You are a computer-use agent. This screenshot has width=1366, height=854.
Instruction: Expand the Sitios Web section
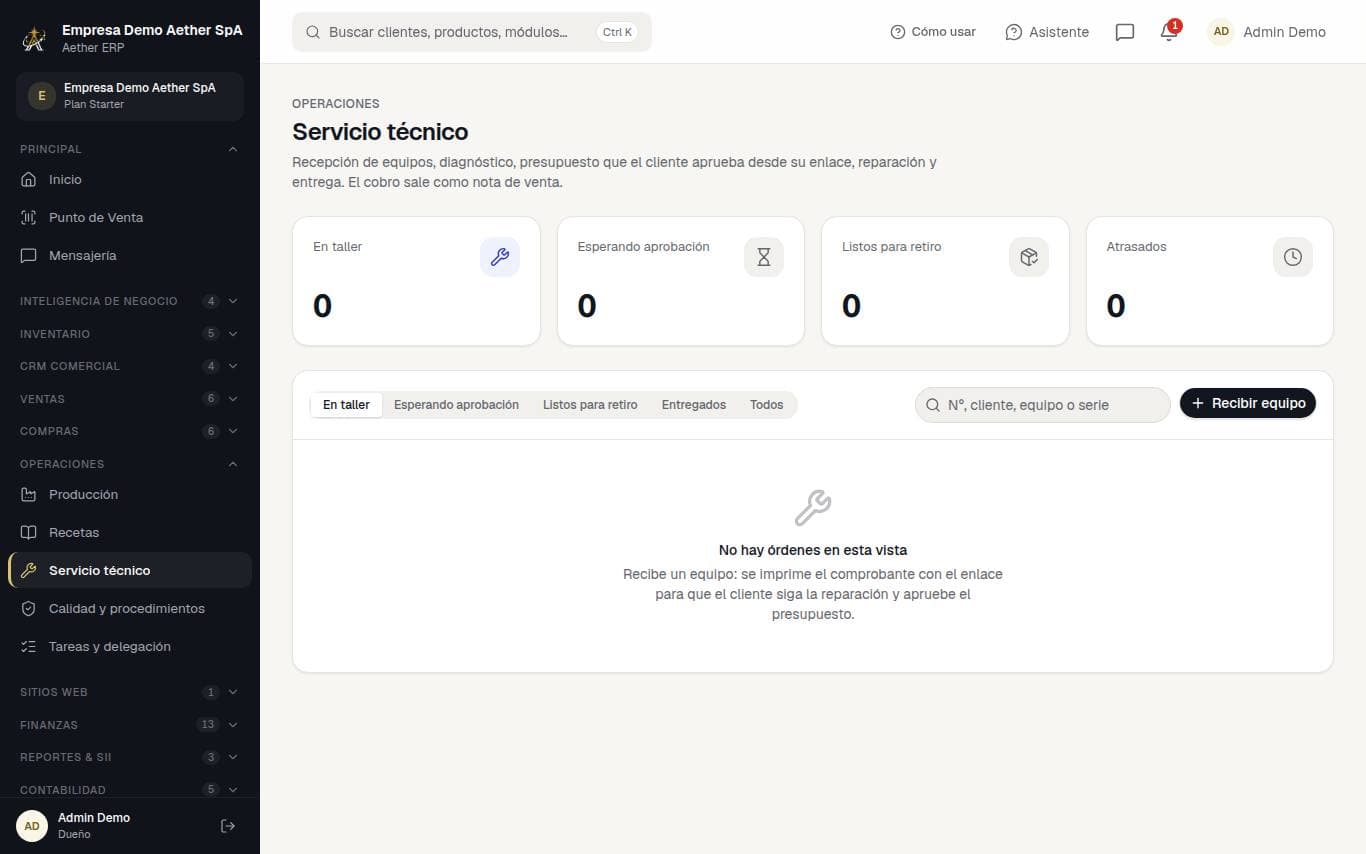click(x=130, y=692)
